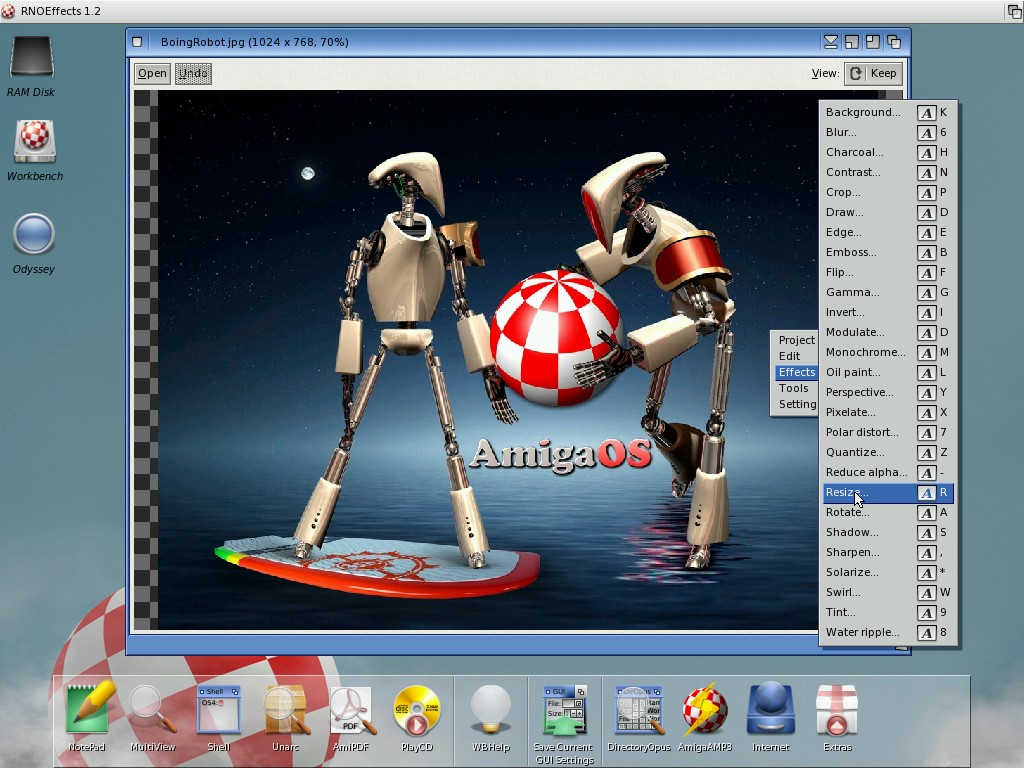The width and height of the screenshot is (1024, 768).
Task: Click the screen depth gadget in the title bar
Action: pos(1013,11)
